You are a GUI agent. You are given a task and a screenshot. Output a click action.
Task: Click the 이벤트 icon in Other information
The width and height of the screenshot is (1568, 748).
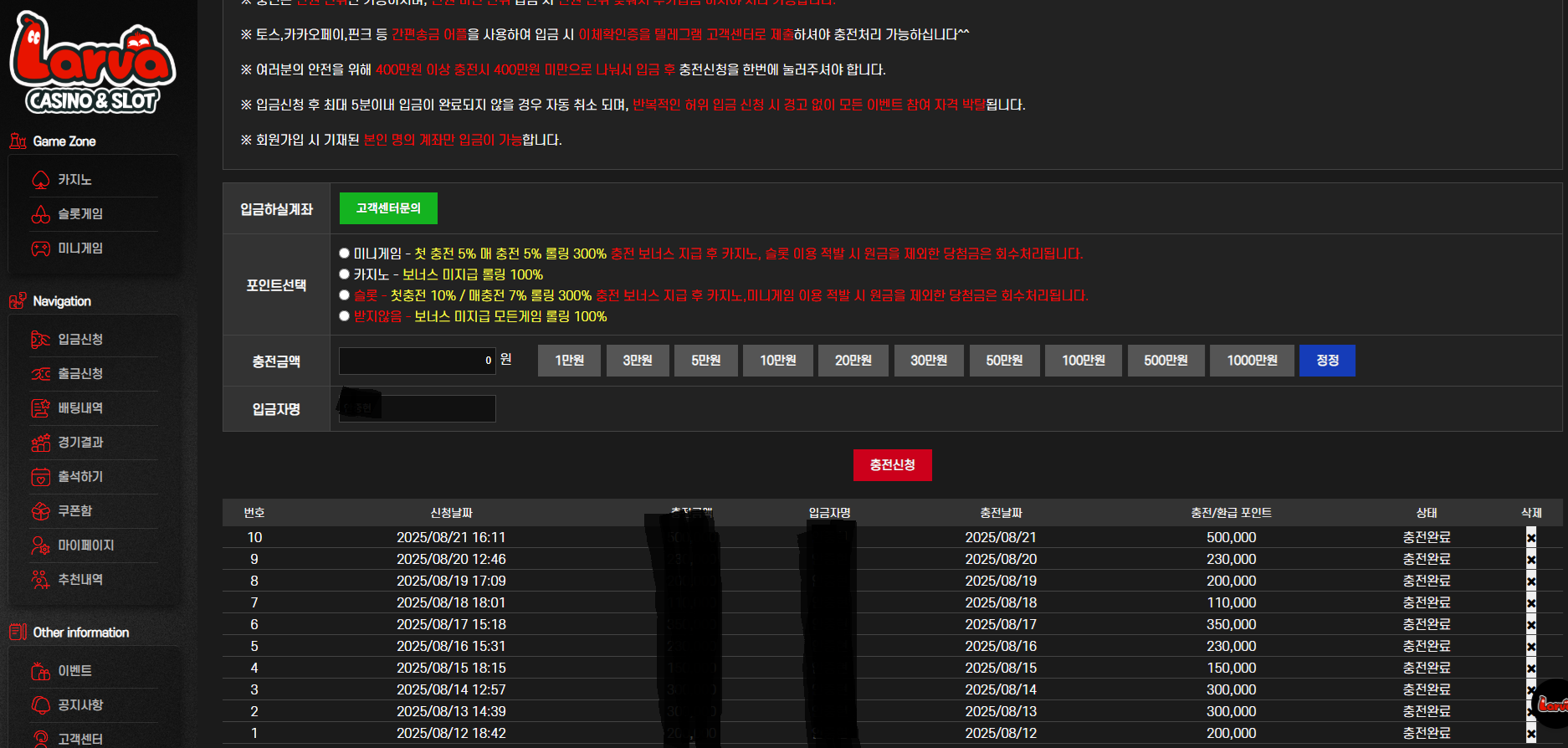pos(41,671)
